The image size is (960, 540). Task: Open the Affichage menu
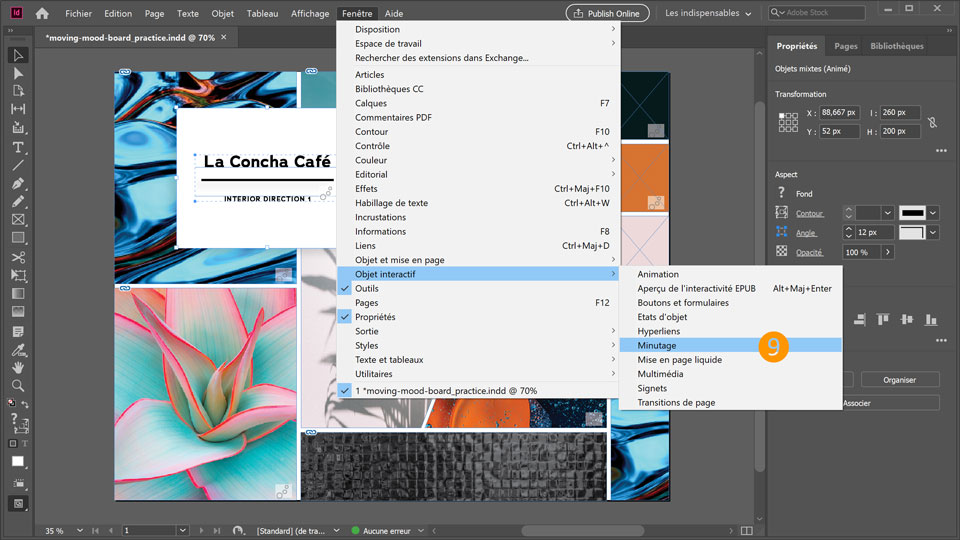click(310, 13)
